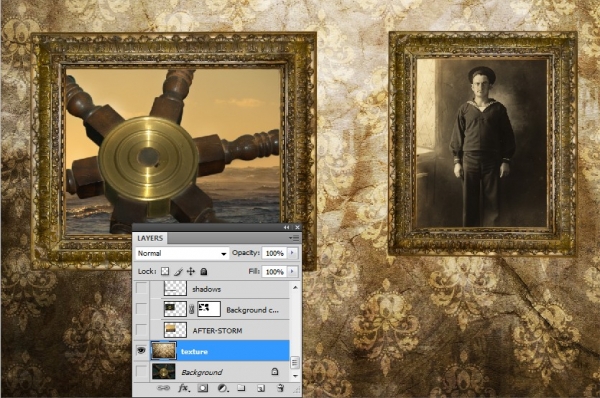Viewport: 600px width, 398px height.
Task: Click the lock icon on Background layer
Action: coord(274,371)
